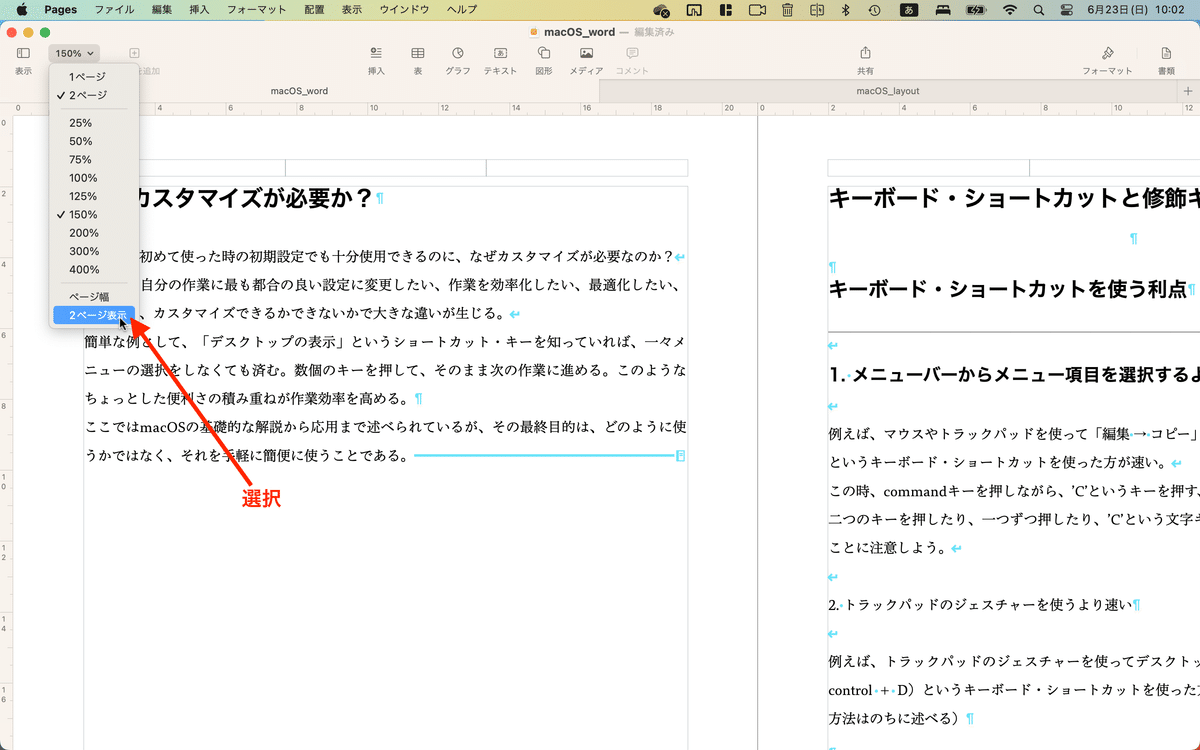Select 2ページ表示 in zoom menu
The width and height of the screenshot is (1200, 750).
click(93, 315)
